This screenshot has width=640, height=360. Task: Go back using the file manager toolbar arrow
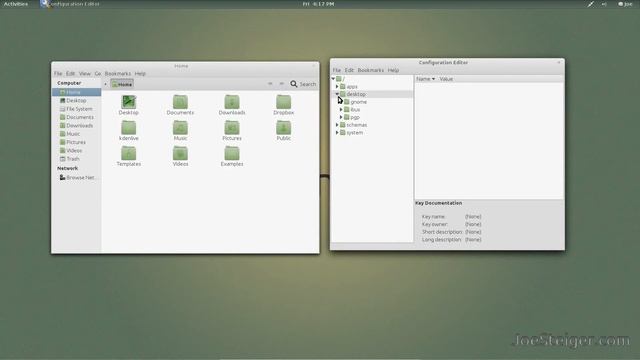click(270, 84)
